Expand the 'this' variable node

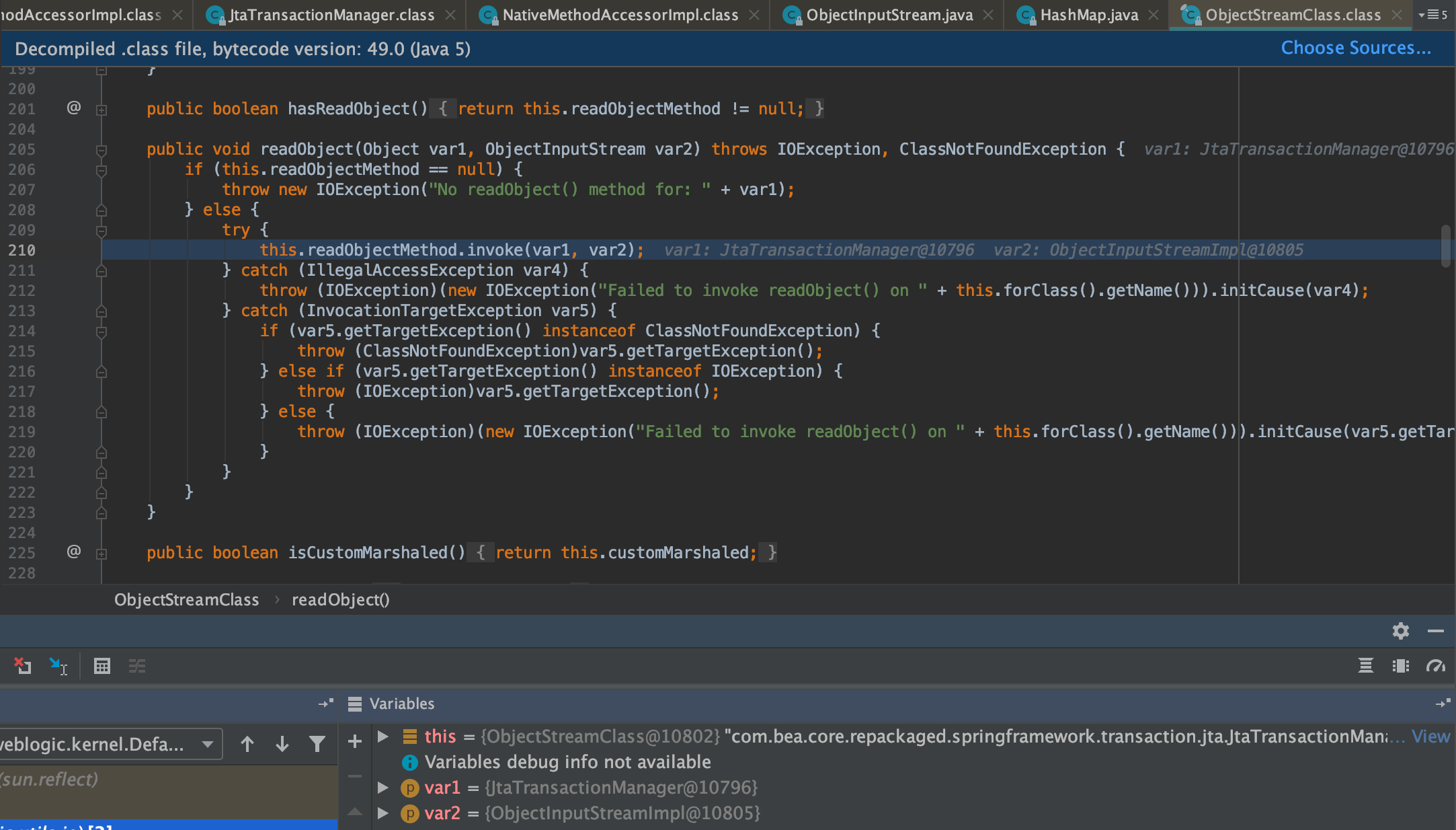pos(383,737)
